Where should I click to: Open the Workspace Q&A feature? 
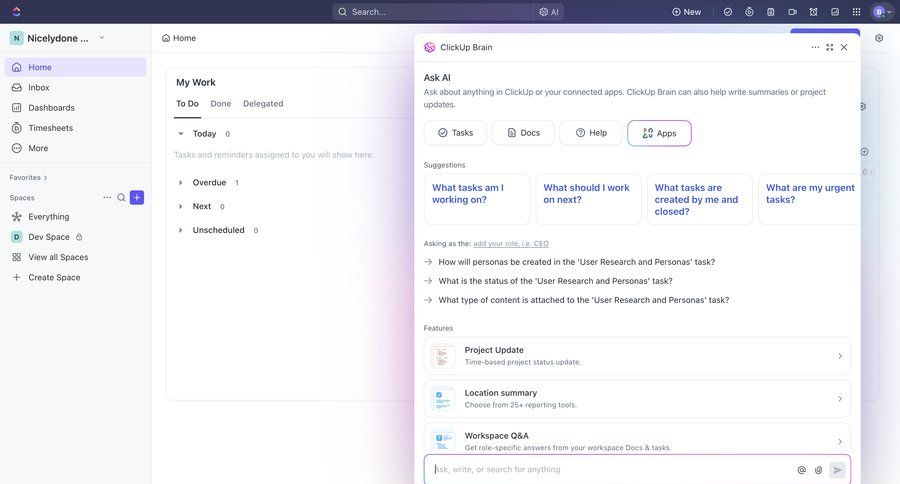click(637, 439)
